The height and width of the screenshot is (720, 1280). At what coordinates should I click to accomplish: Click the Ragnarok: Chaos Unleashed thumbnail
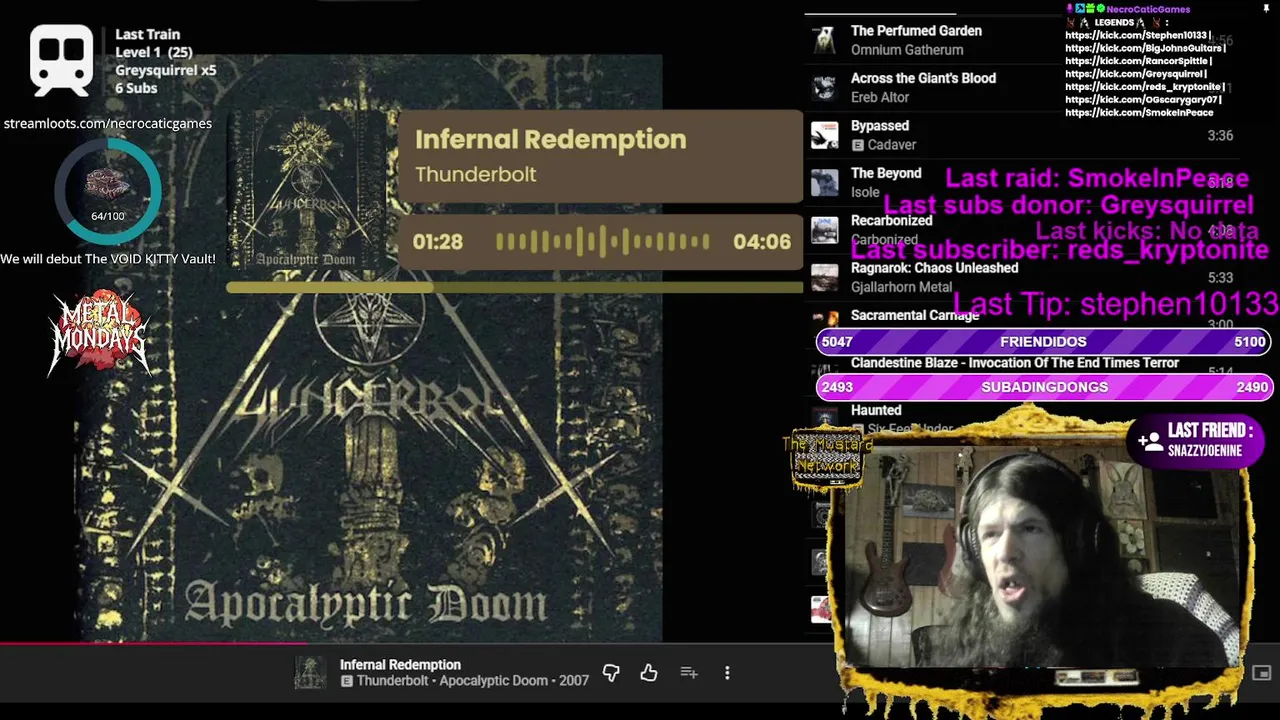point(824,277)
